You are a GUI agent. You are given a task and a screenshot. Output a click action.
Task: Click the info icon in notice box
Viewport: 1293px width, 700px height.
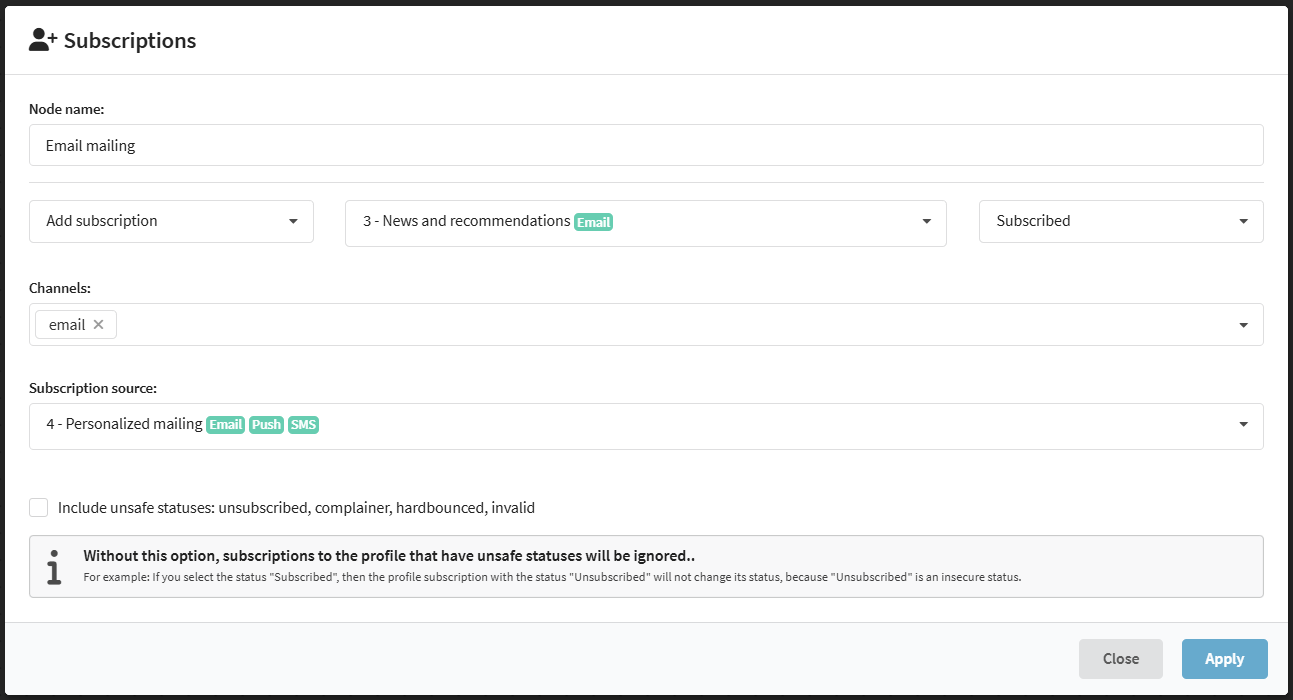pos(54,567)
